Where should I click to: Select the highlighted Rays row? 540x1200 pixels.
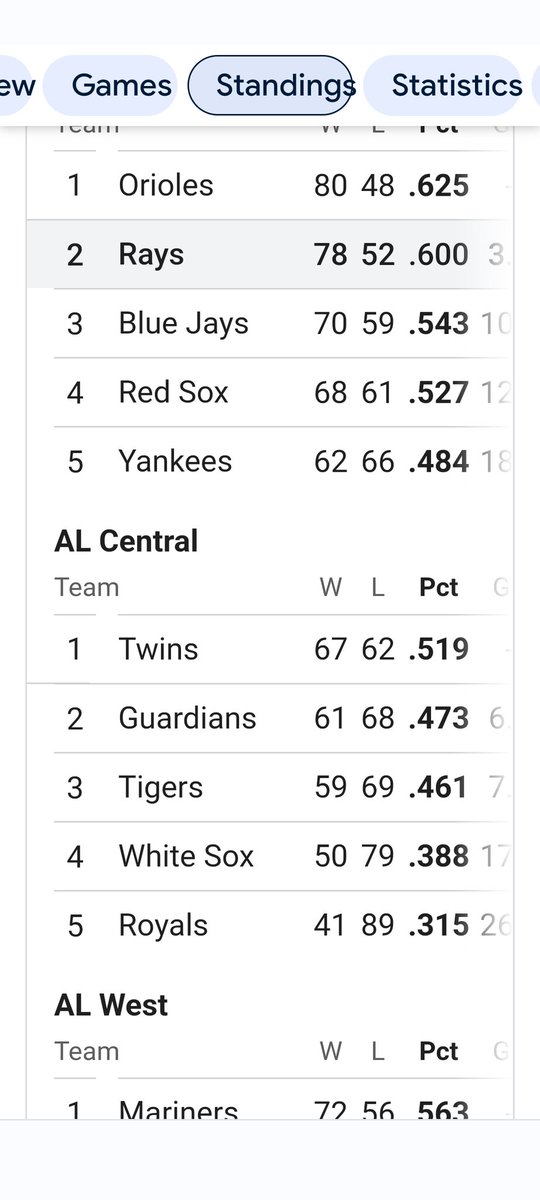pyautogui.click(x=270, y=254)
